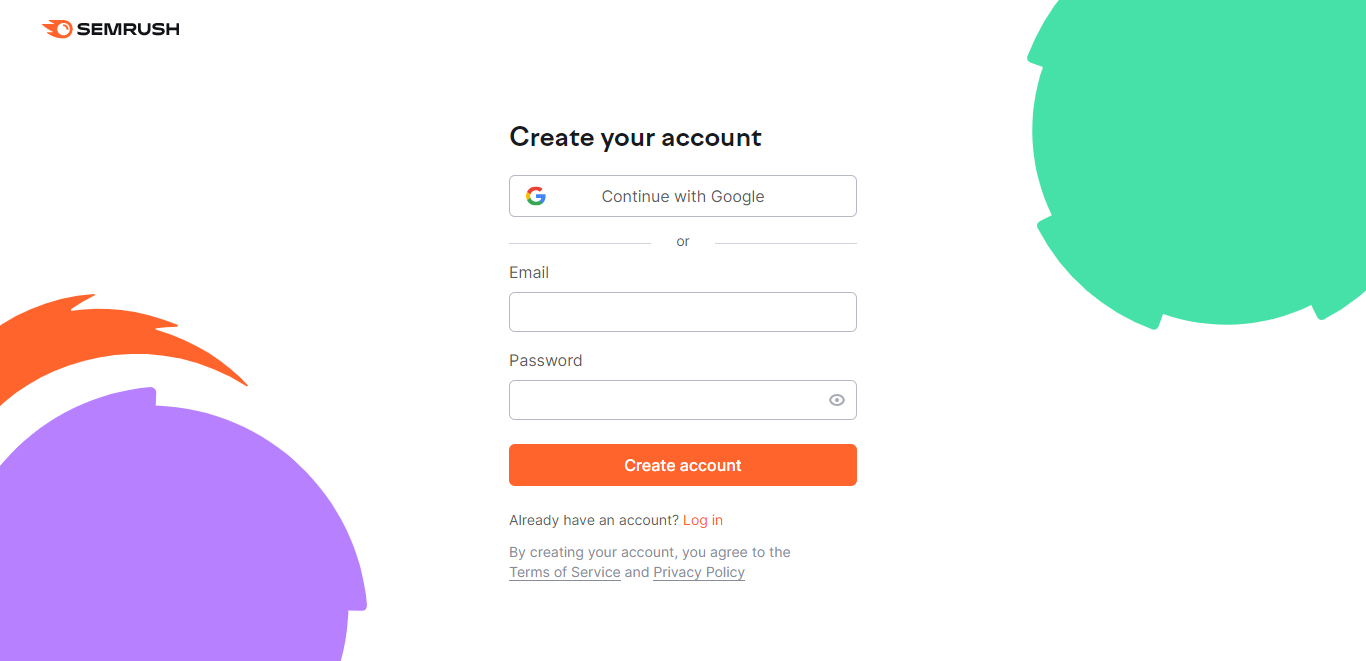1366x661 pixels.
Task: Focus the Password input field
Action: [667, 400]
